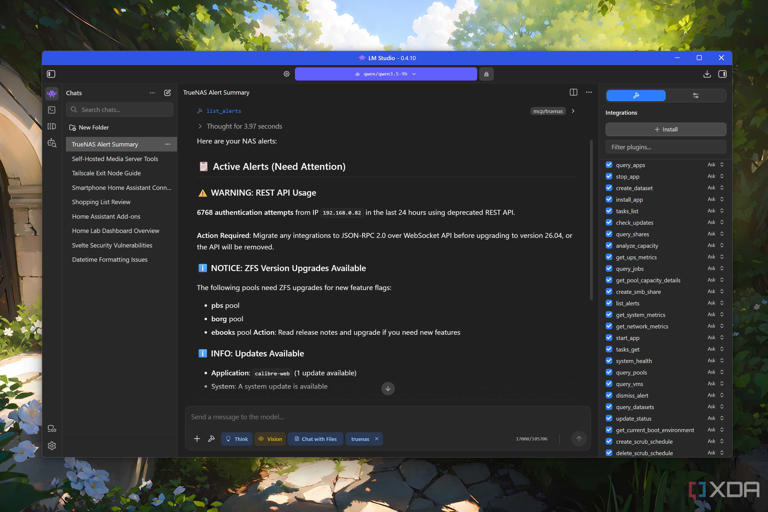Viewport: 768px width, 512px height.
Task: Uncheck the stop_app tool
Action: tap(609, 176)
